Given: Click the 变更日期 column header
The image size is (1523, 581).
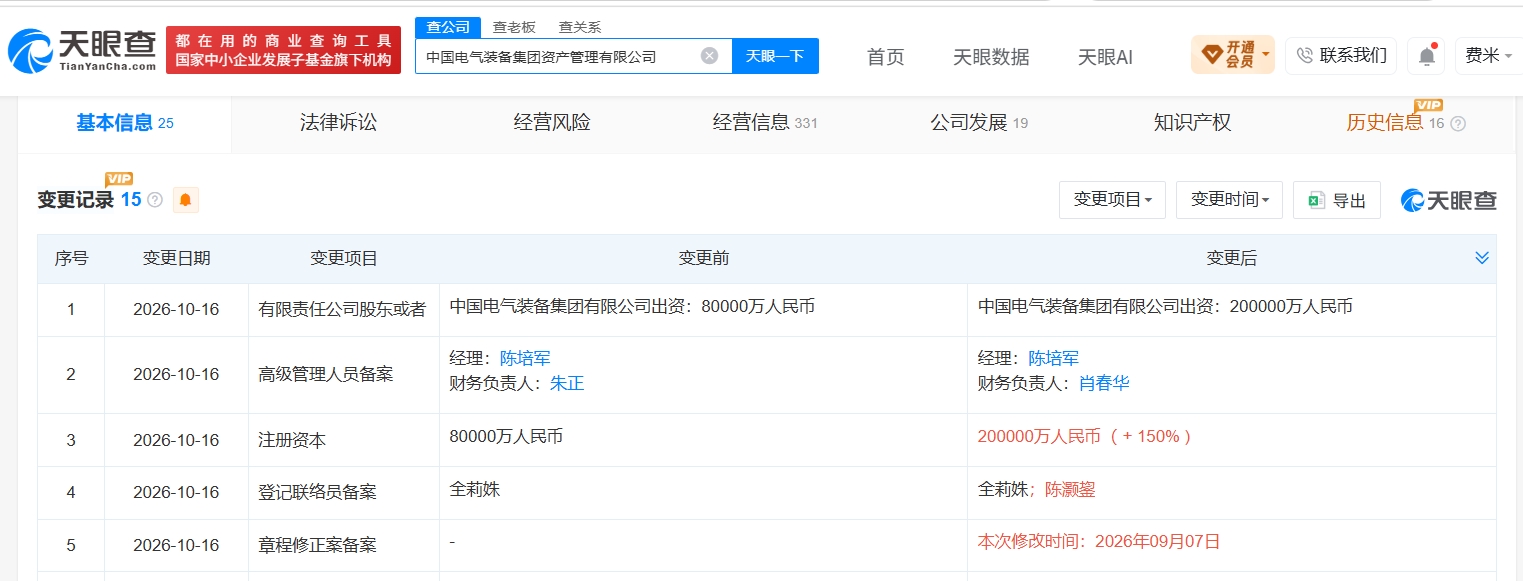Looking at the screenshot, I should 177,258.
